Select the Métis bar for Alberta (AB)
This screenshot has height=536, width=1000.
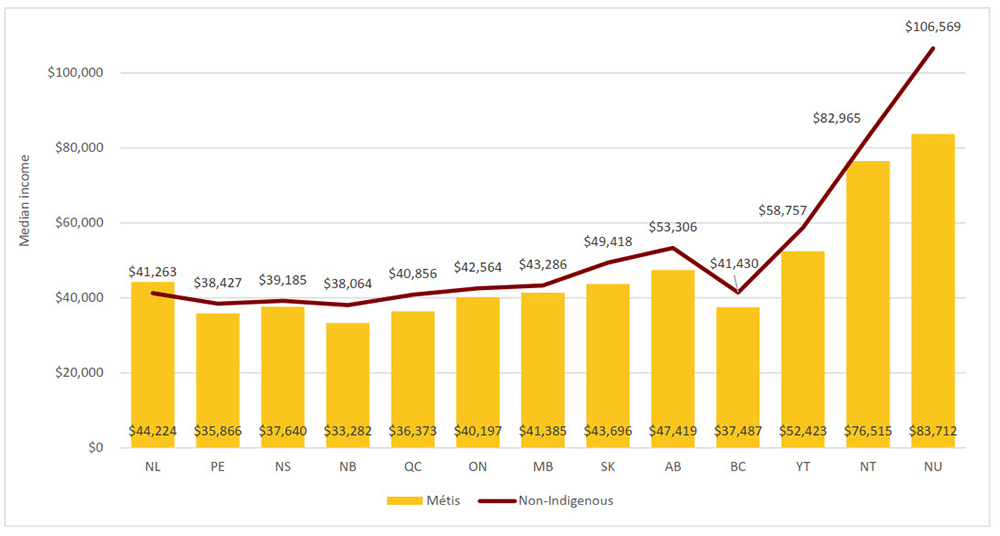(672, 350)
